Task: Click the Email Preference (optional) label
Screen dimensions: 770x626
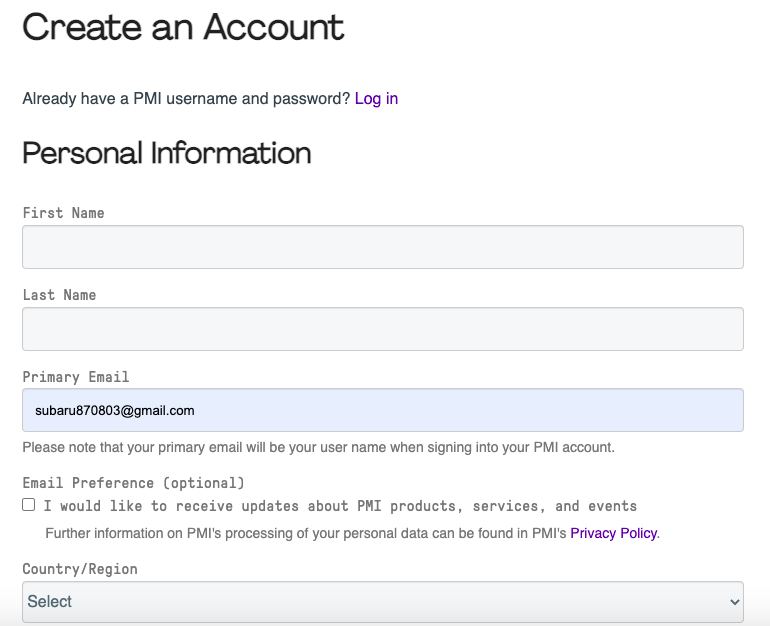Action: pos(134,483)
